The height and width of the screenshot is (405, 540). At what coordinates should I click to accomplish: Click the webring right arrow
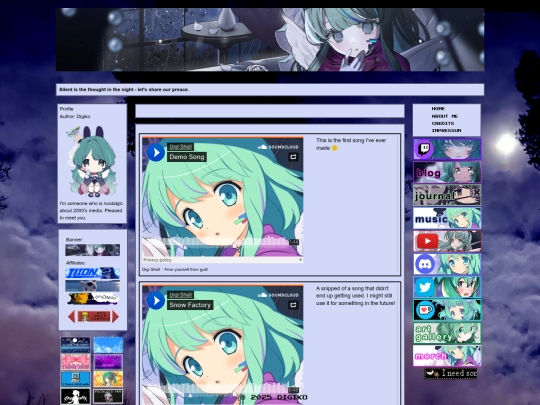pos(115,316)
